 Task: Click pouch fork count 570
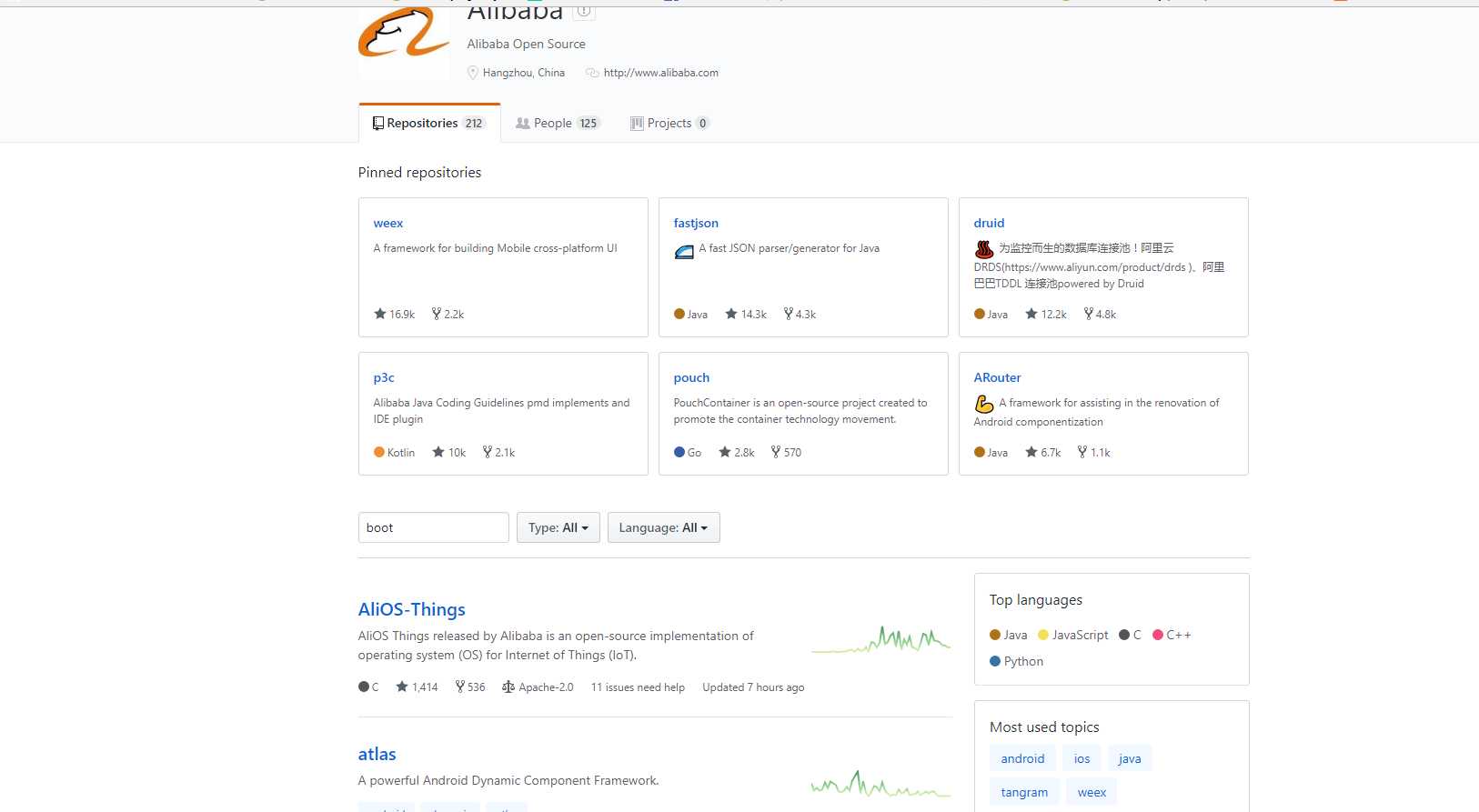[x=786, y=452]
